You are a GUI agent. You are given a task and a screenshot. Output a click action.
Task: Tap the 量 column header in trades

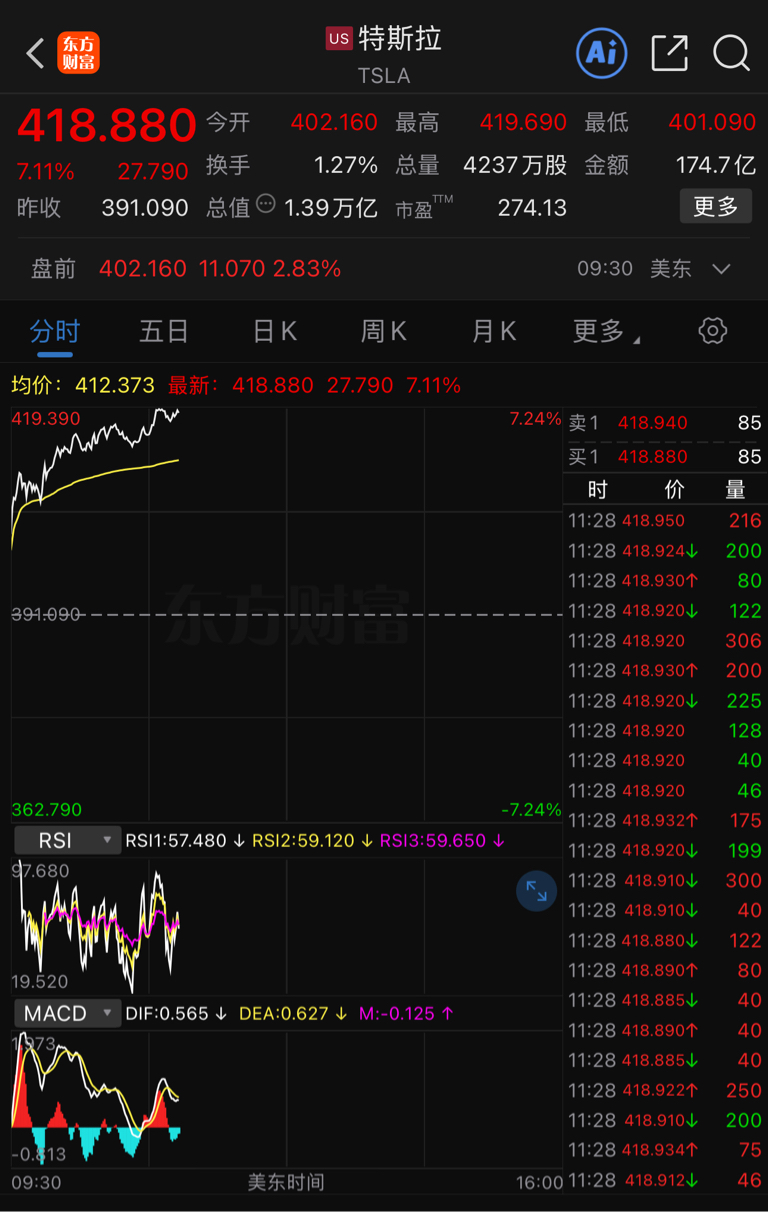735,489
